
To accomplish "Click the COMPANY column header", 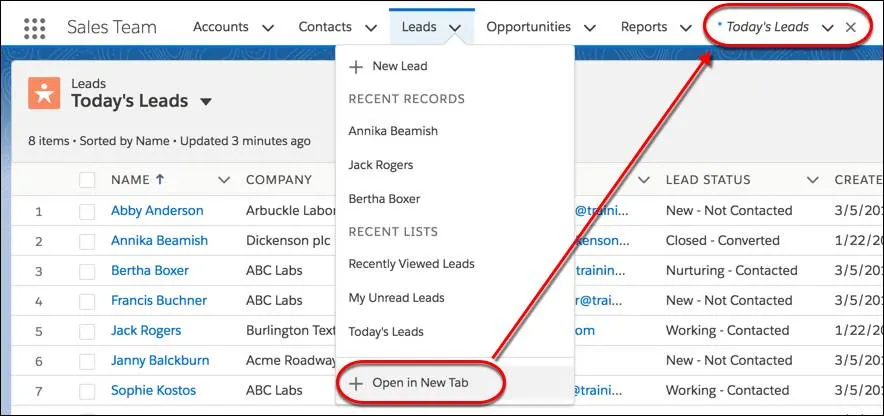I will tap(279, 180).
